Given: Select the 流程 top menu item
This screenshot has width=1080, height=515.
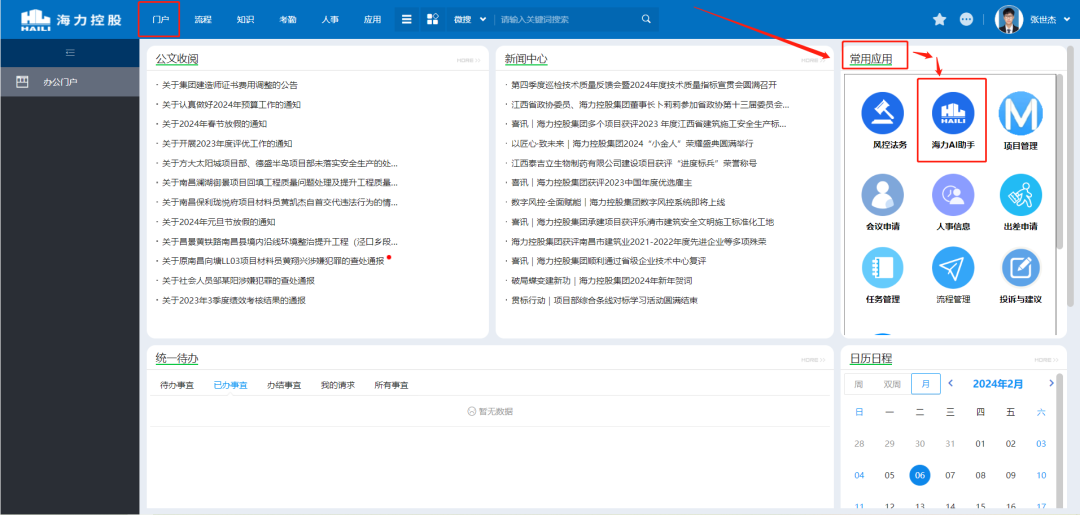Looking at the screenshot, I should (202, 19).
